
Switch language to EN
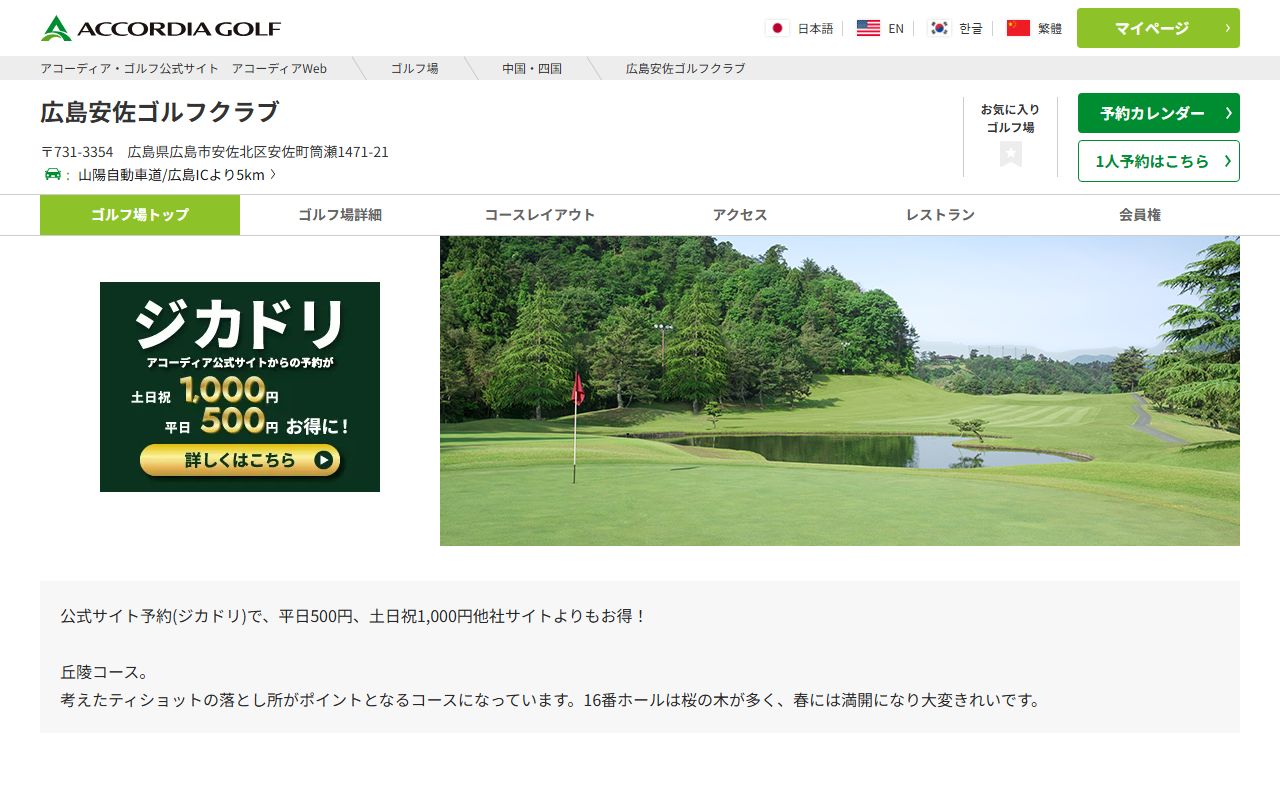896,28
